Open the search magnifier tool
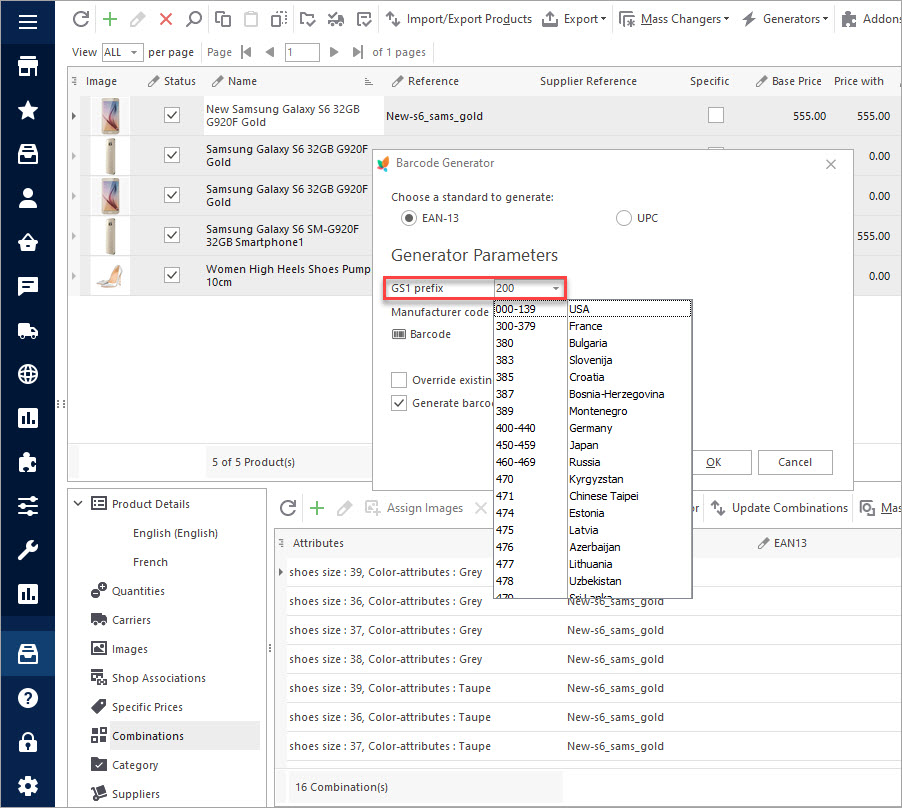902x808 pixels. point(193,19)
